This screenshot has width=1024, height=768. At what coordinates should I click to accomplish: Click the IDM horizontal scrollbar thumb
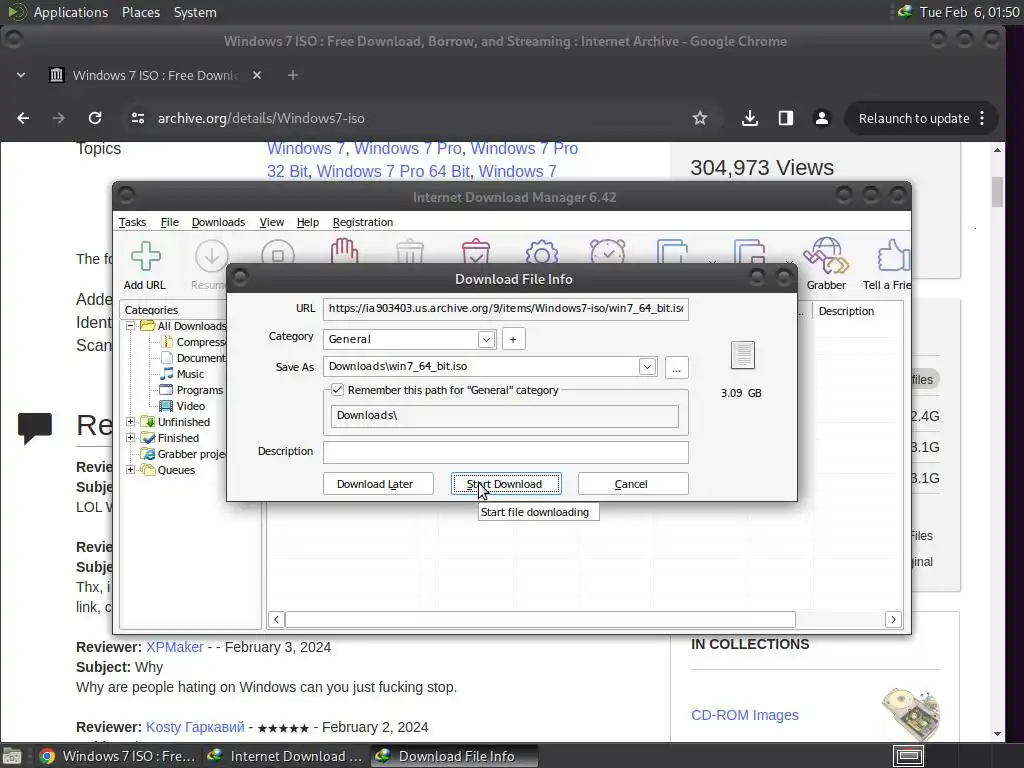point(540,619)
